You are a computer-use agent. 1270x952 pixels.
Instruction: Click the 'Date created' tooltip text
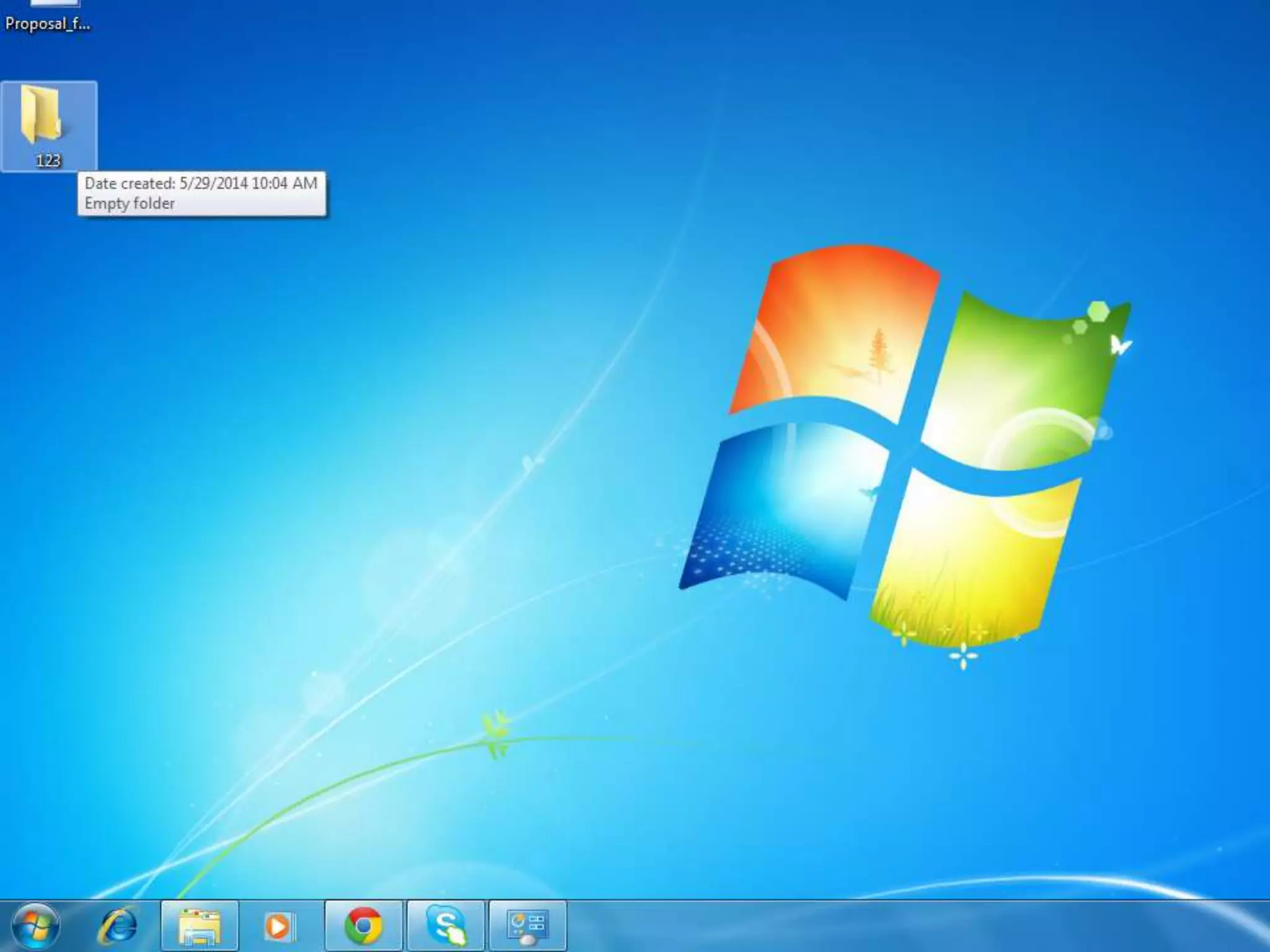click(x=201, y=183)
